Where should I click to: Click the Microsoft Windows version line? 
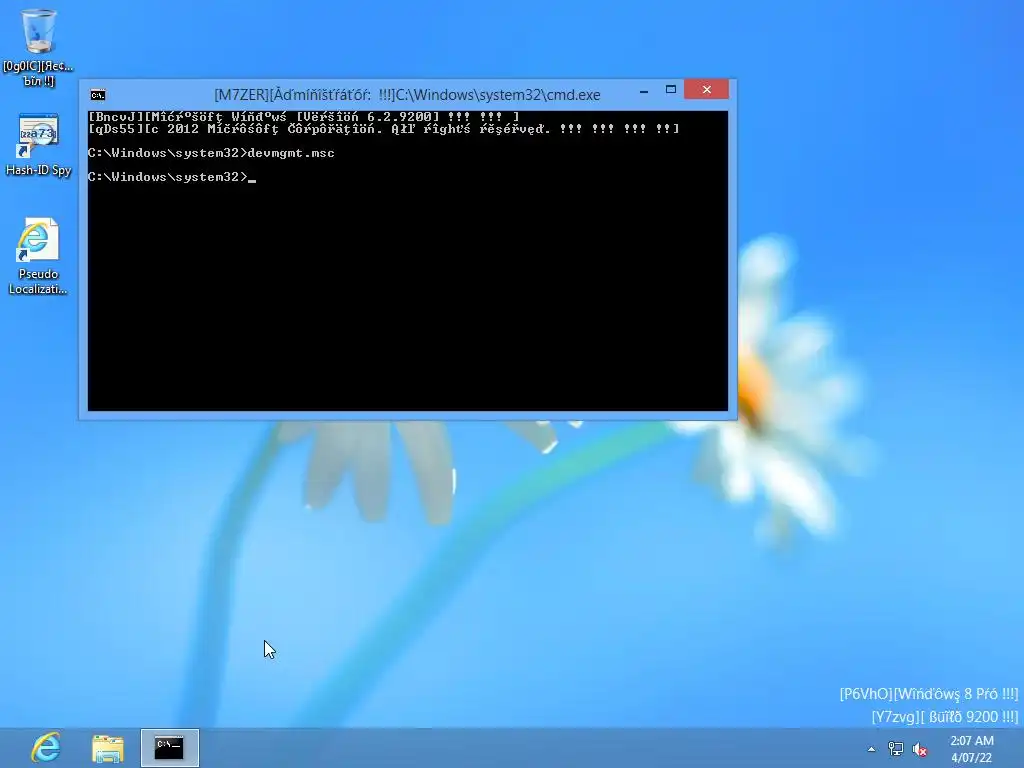pos(304,117)
